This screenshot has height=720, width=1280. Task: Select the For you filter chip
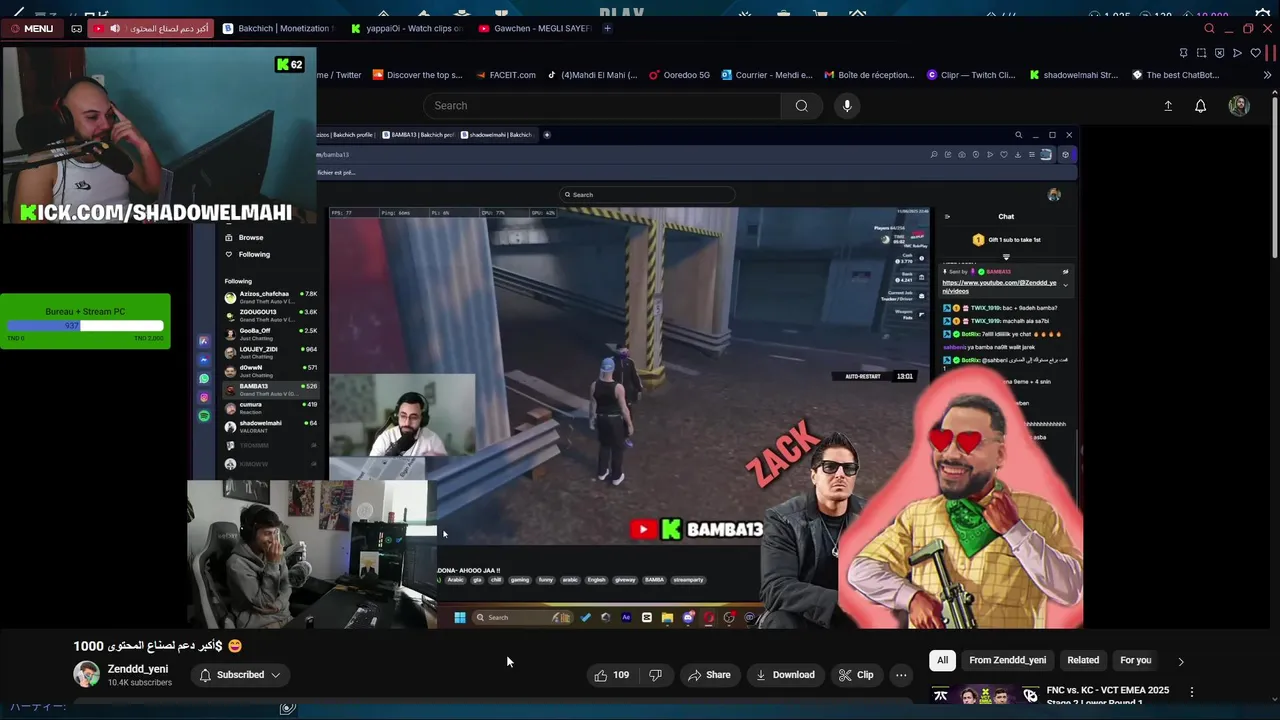tap(1135, 660)
